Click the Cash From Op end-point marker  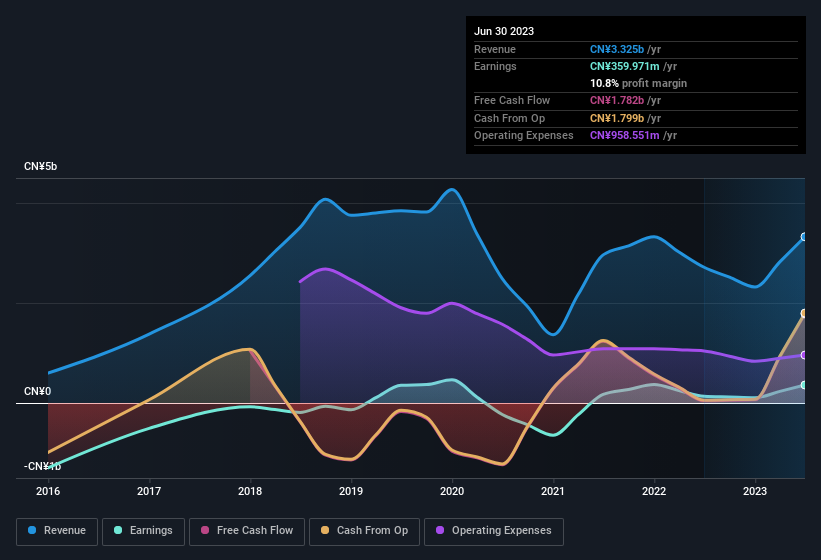[x=804, y=313]
